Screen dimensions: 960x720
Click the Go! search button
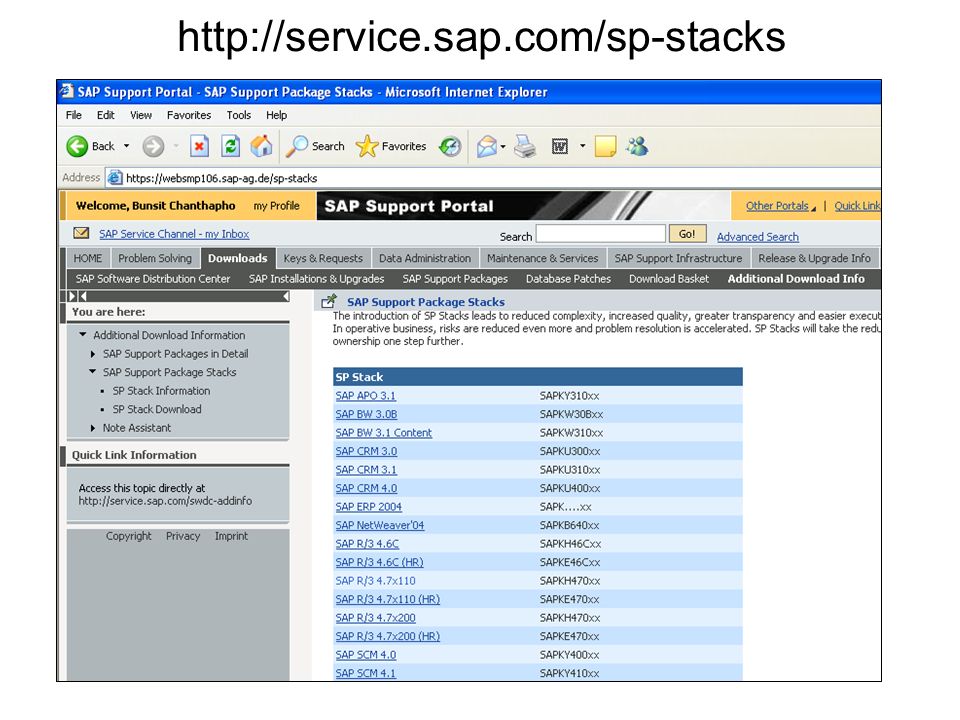tap(687, 234)
